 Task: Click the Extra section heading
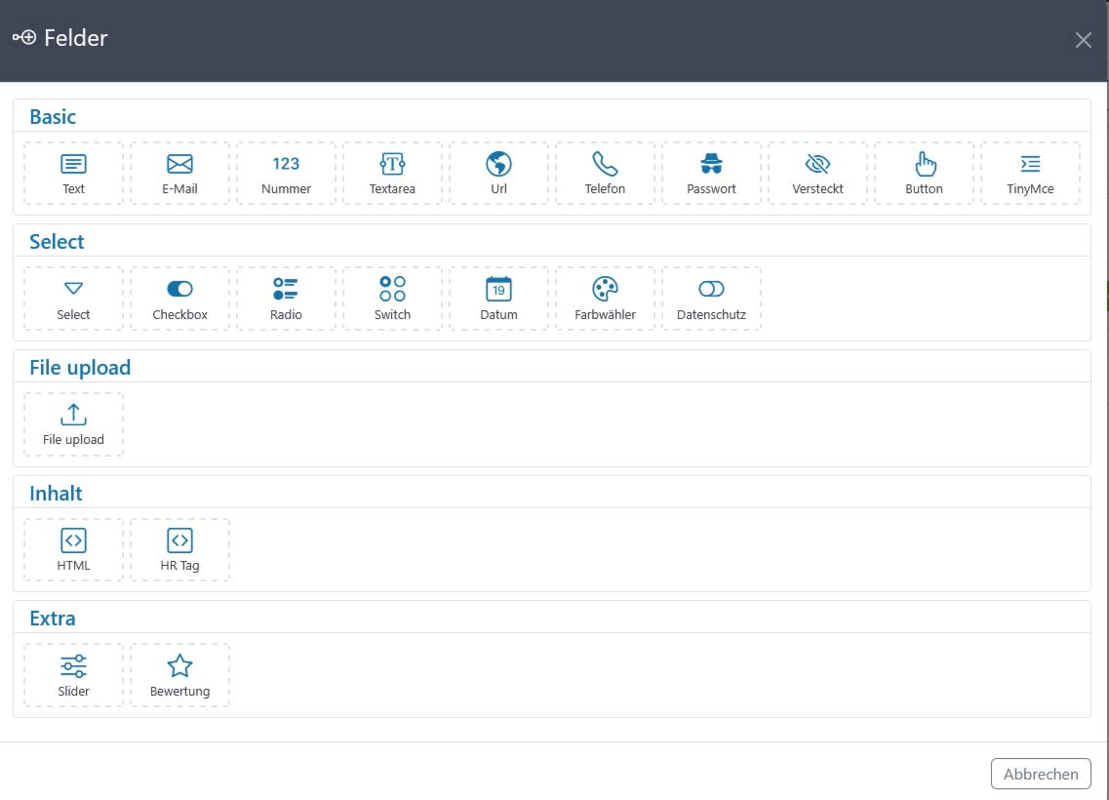[52, 618]
